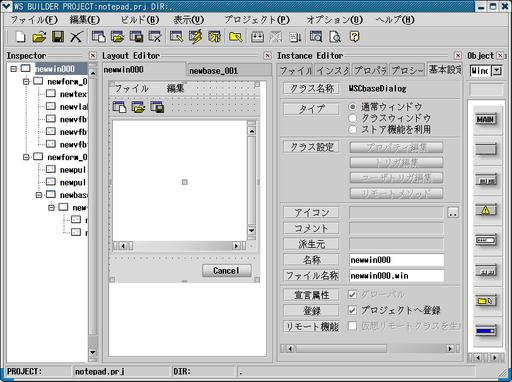This screenshot has height=382, width=512.
Task: Open the オプション(O) menu
Action: (334, 20)
